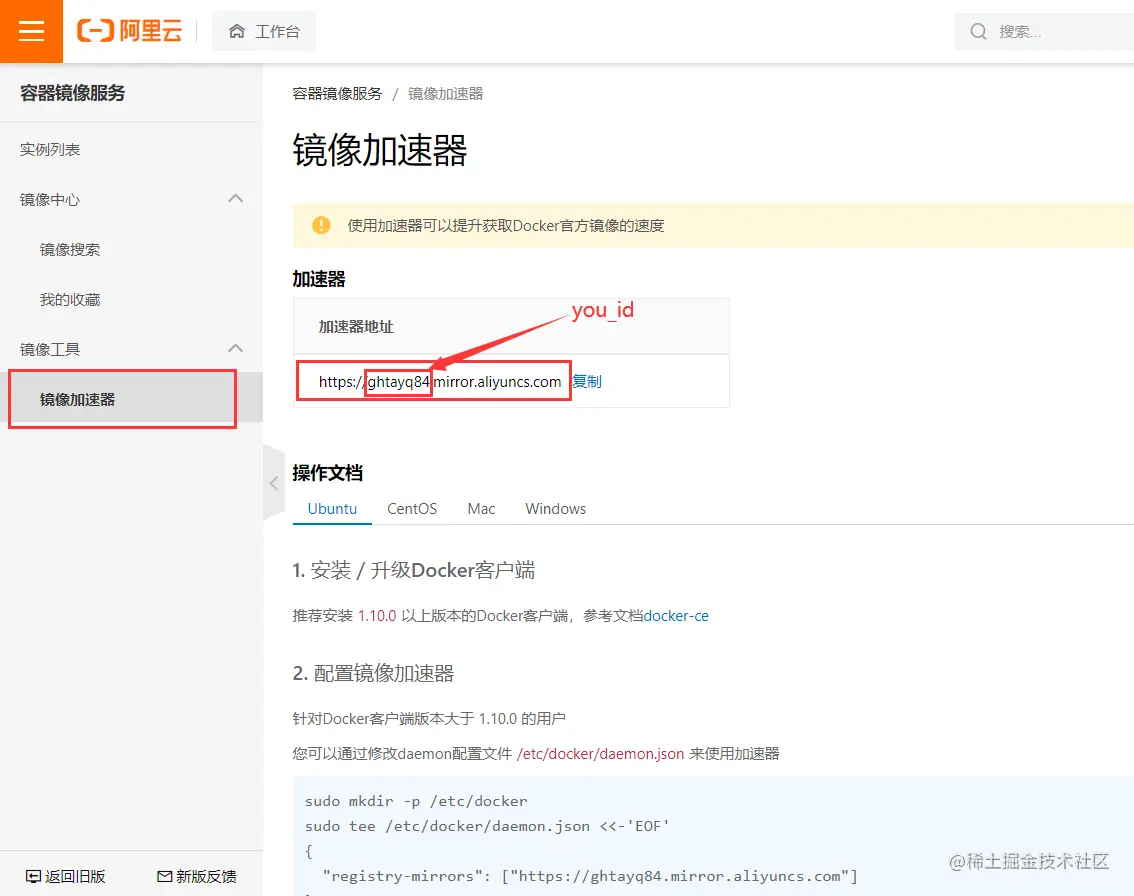Screen dimensions: 1134x896
Task: Click the /etc/docker/daemon.json path text
Action: (600, 754)
